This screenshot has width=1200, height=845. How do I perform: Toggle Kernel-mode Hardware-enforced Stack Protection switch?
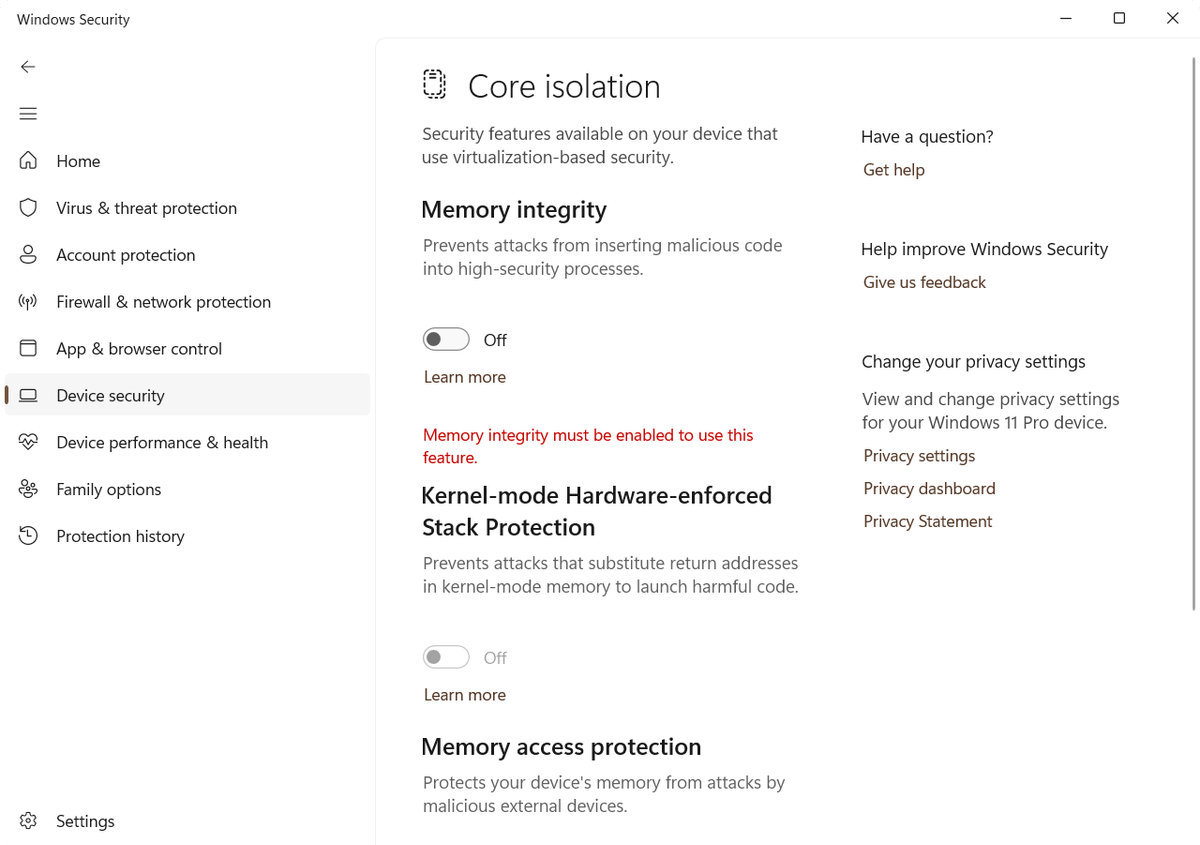[446, 658]
